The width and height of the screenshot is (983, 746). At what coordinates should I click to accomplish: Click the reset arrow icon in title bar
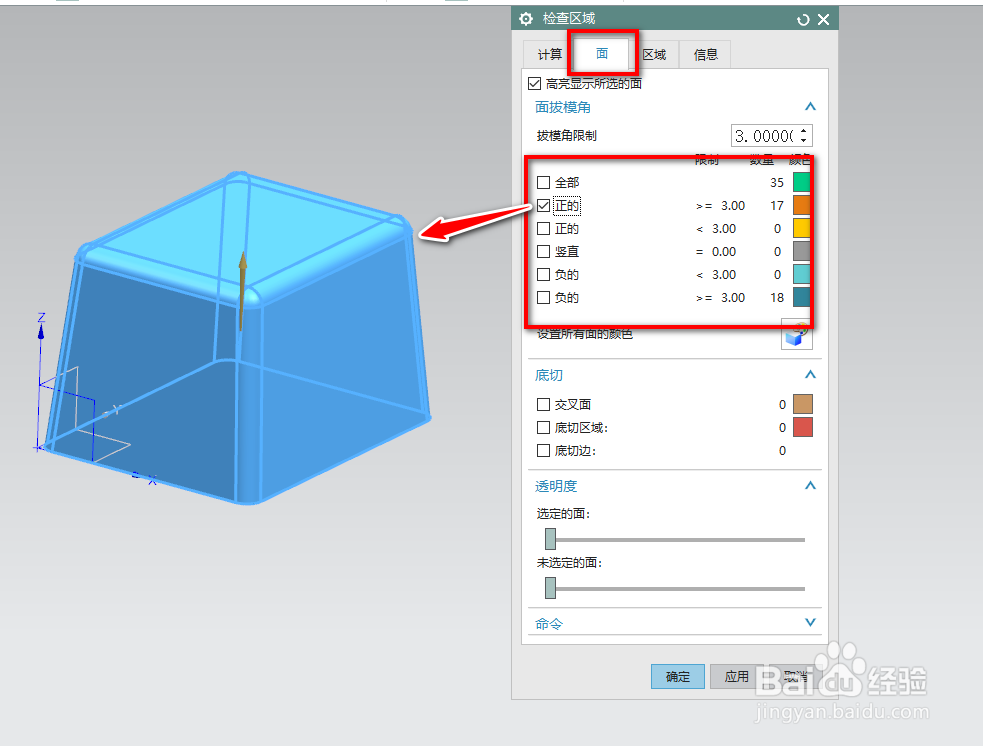click(803, 20)
